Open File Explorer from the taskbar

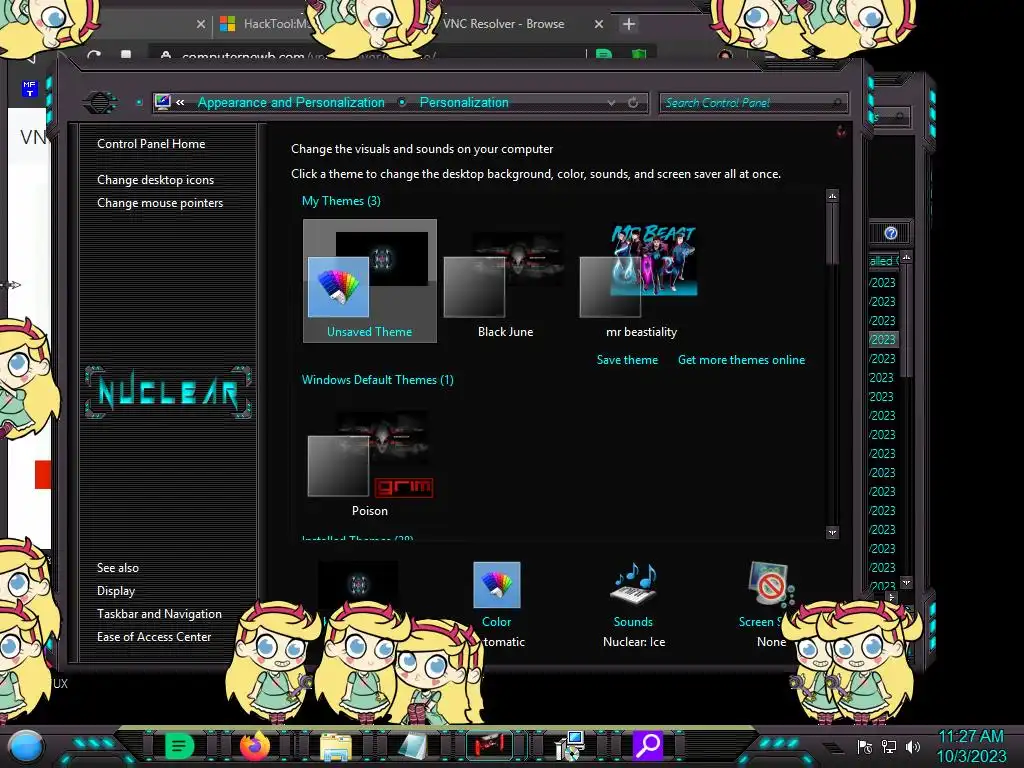(x=336, y=746)
